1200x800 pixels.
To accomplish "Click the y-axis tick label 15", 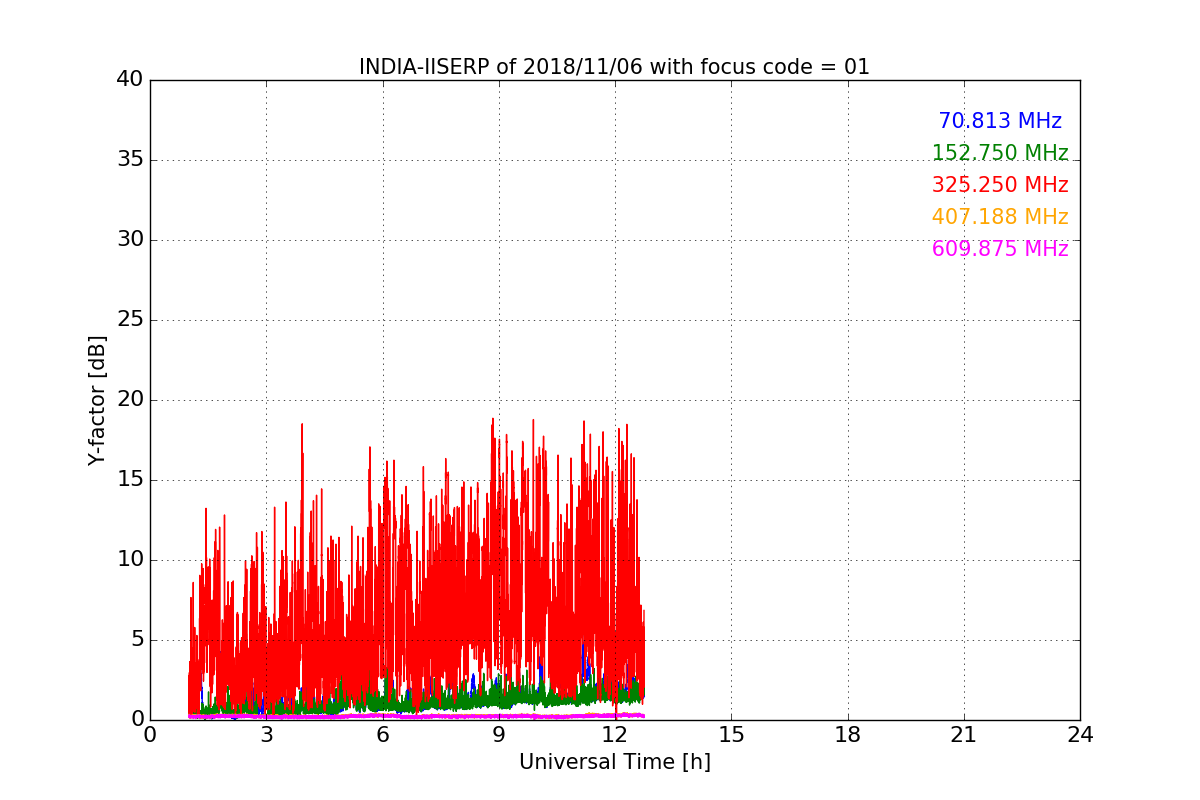I will [x=130, y=480].
